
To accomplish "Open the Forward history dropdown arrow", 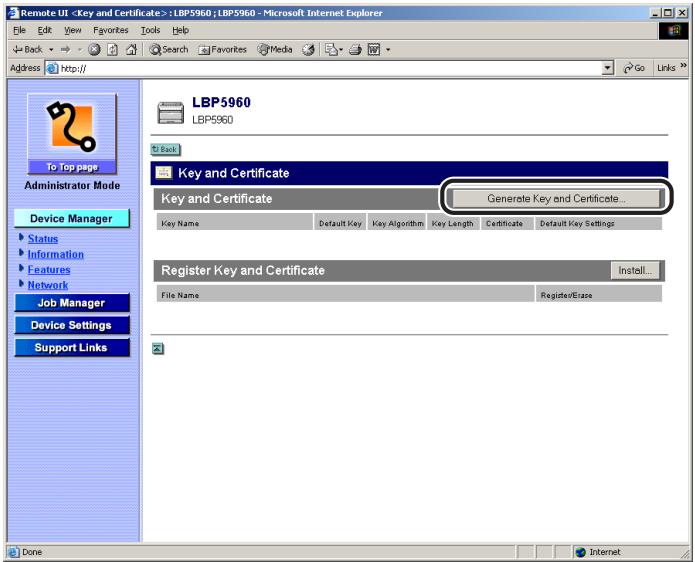I will click(80, 50).
